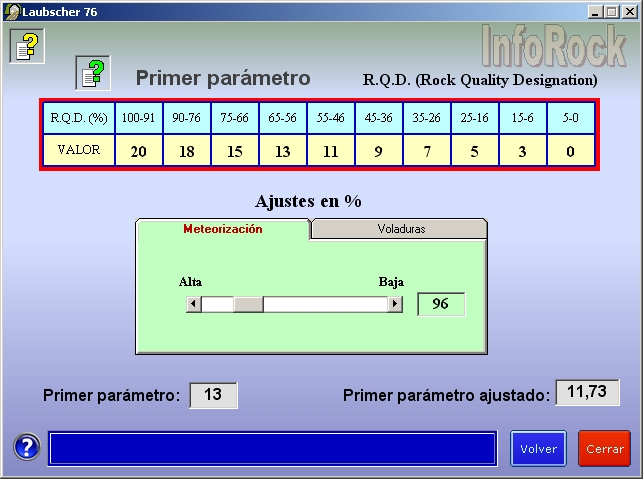Click the Meteorización slider thumb
The height and width of the screenshot is (479, 643).
coord(248,304)
